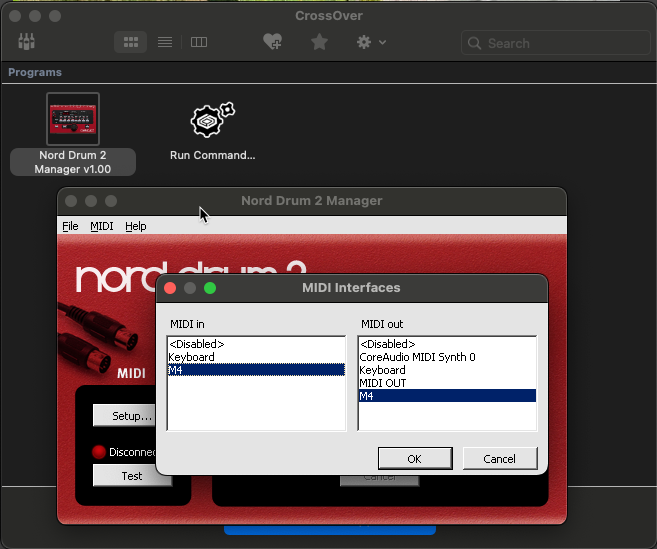This screenshot has width=657, height=549.
Task: Open the Help menu in Nord Drum 2 Manager
Action: tap(136, 226)
